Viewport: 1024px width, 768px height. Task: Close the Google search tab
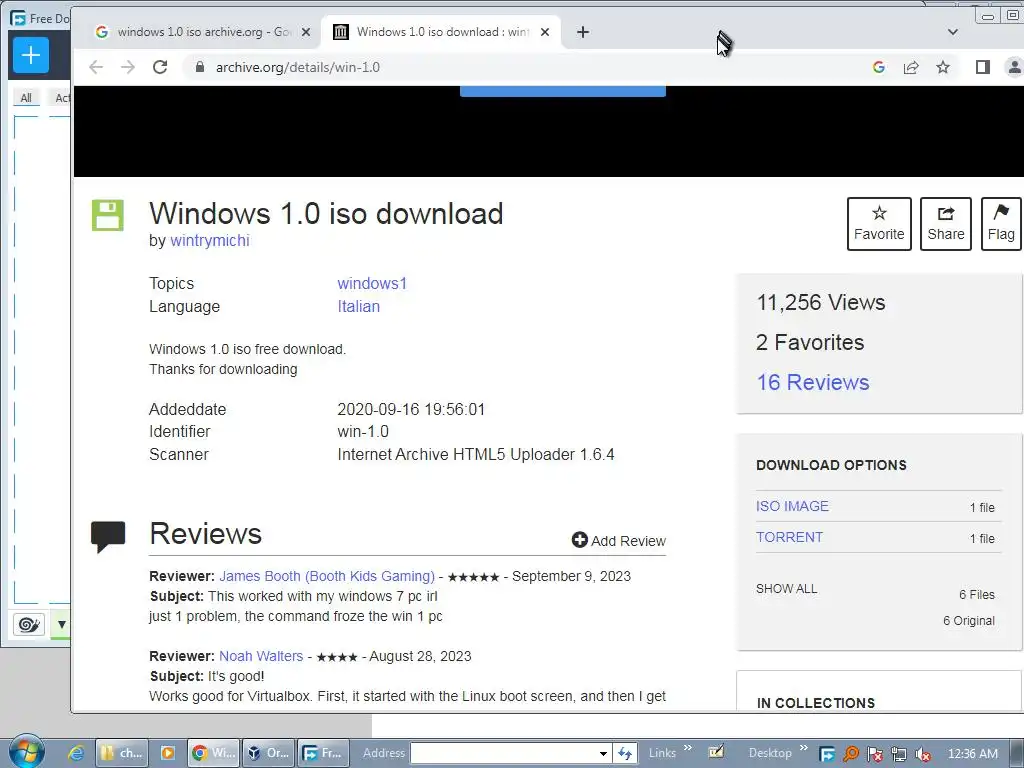pyautogui.click(x=306, y=32)
